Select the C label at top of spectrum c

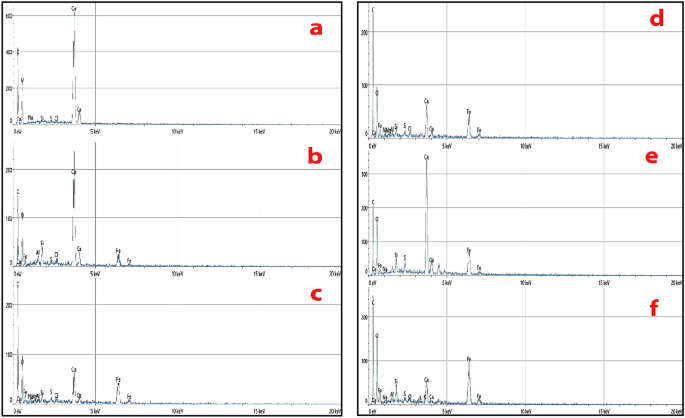click(18, 285)
